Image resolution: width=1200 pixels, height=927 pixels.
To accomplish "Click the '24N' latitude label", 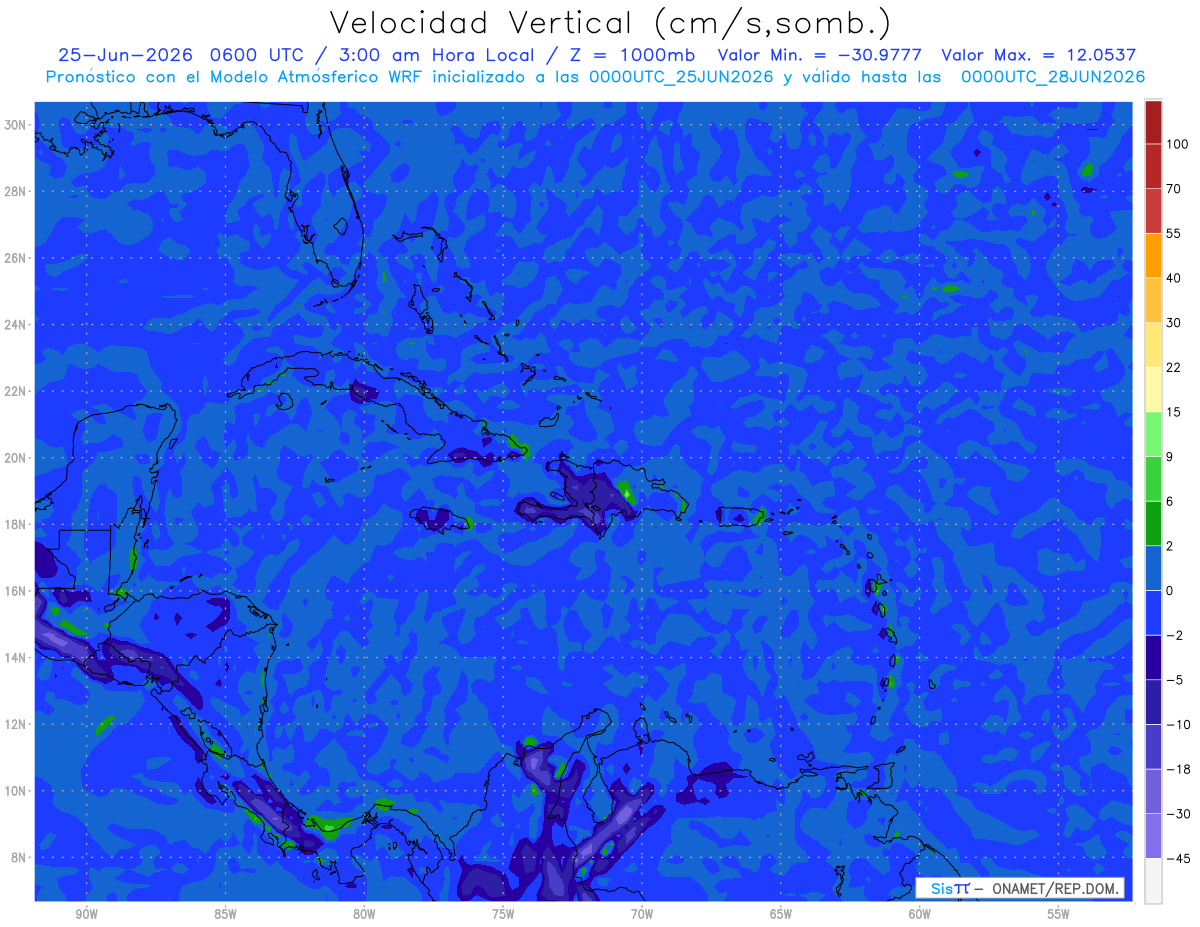I will 17,324.
